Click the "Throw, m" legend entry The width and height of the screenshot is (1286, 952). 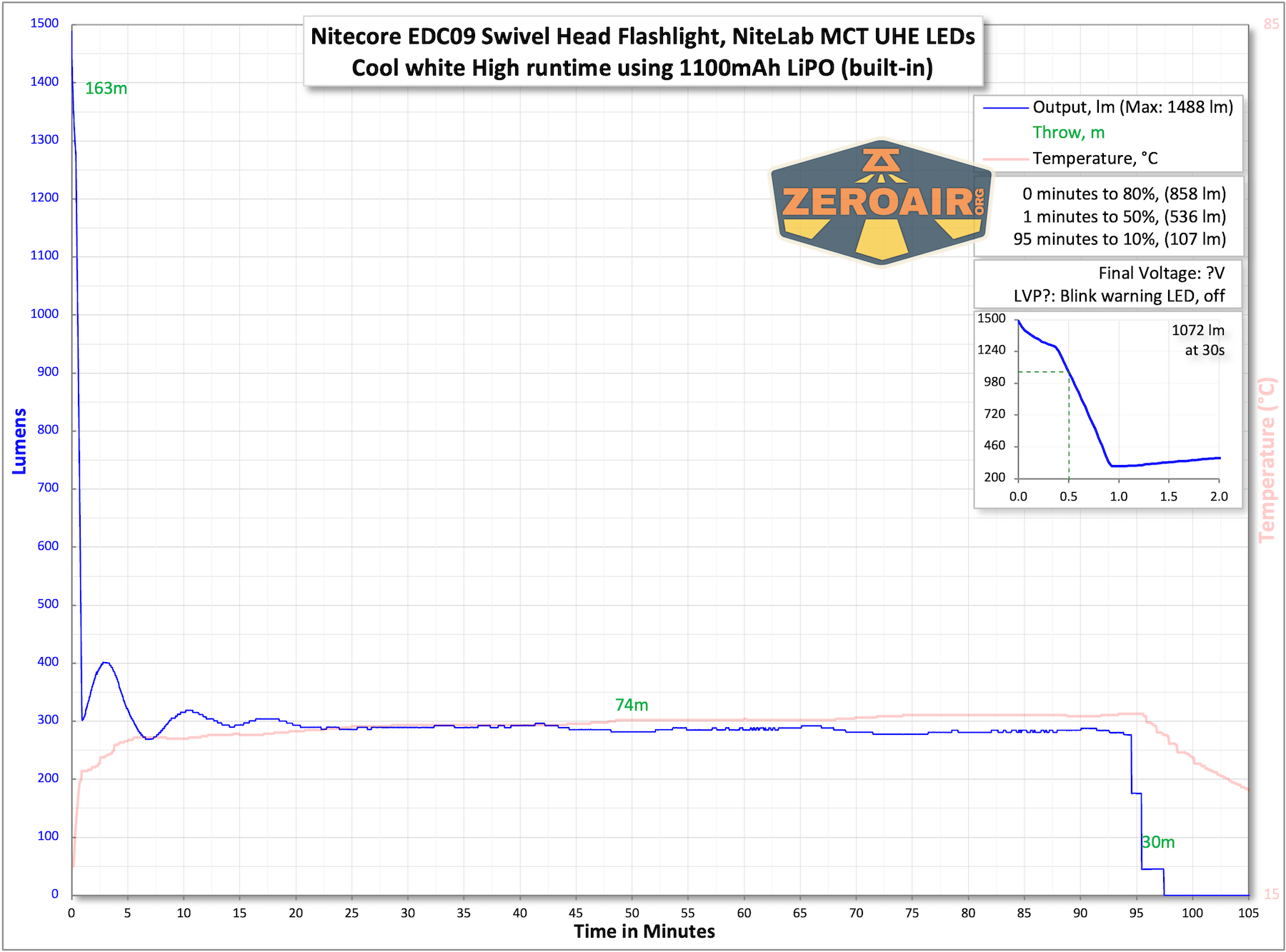point(1068,133)
